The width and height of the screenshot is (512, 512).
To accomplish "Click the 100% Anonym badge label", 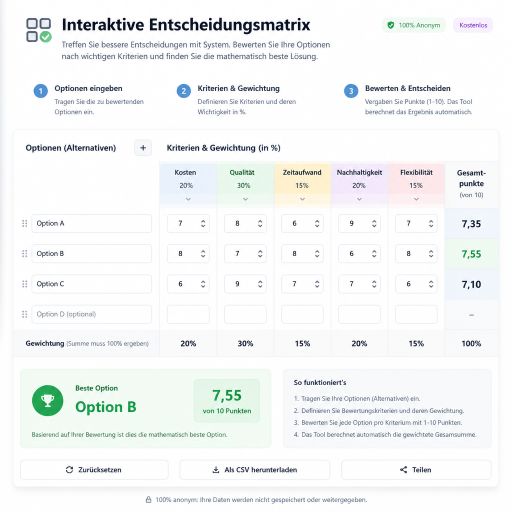I will (x=419, y=25).
